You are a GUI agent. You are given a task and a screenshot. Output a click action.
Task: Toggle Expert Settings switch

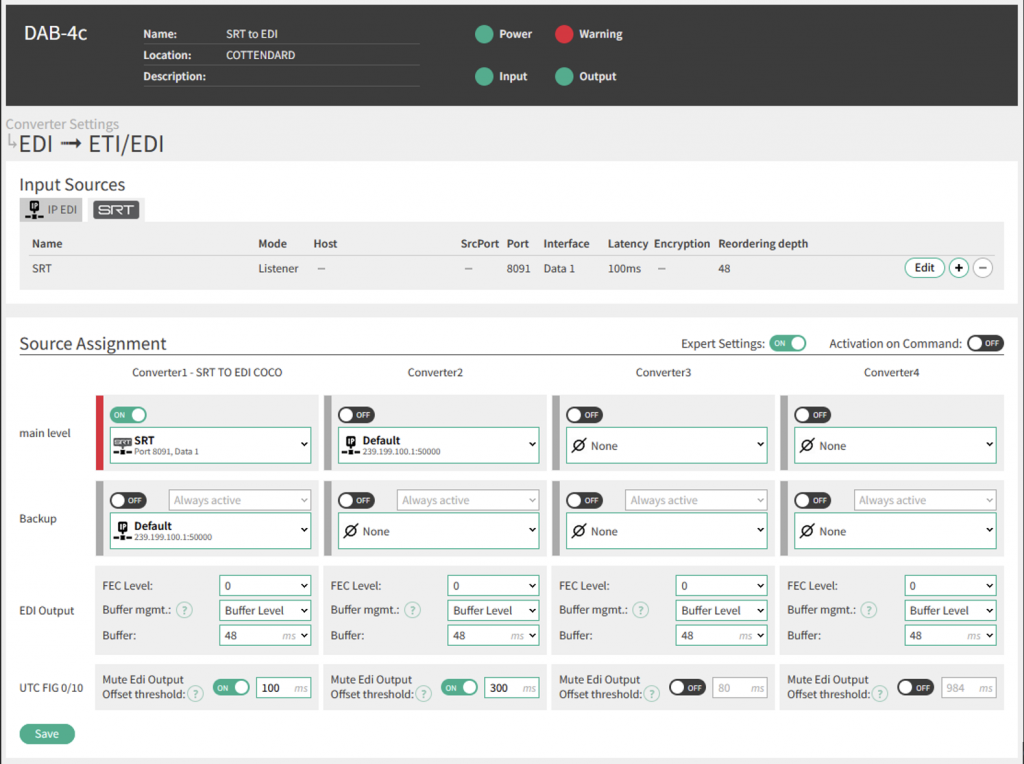tap(788, 343)
